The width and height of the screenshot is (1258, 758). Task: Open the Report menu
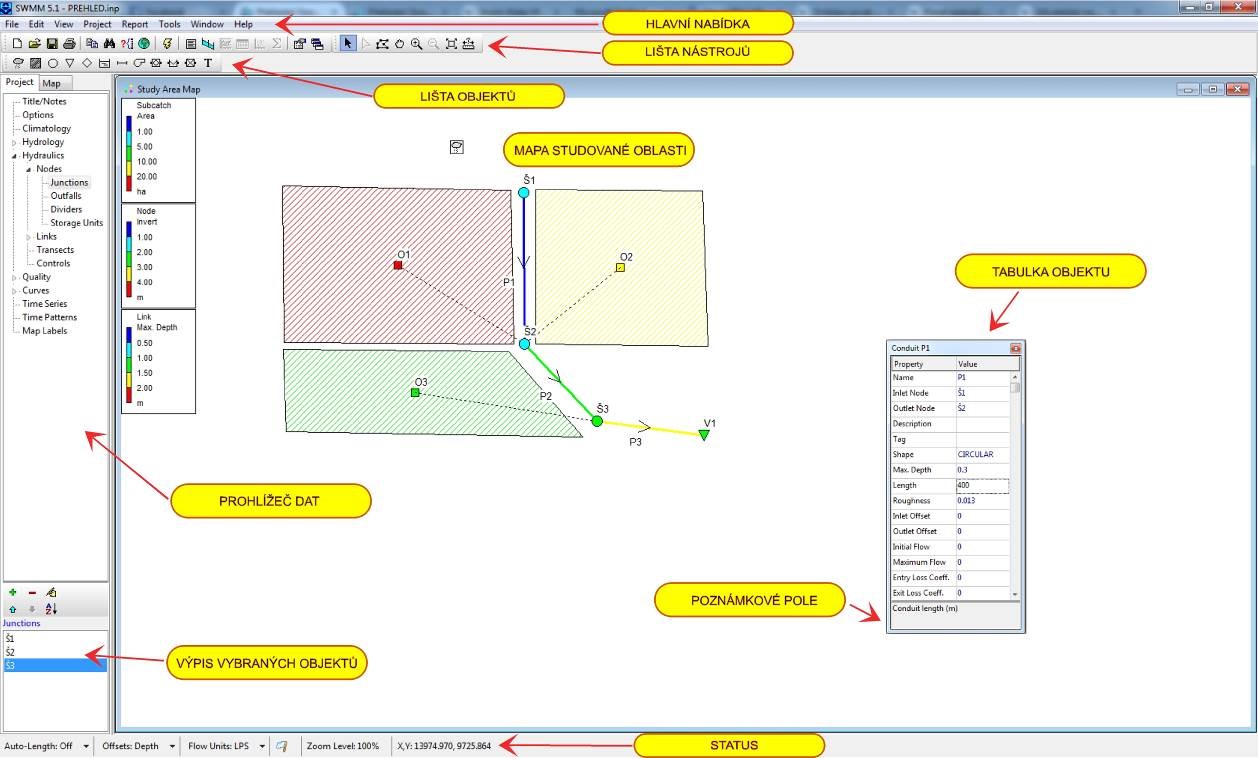coord(135,23)
